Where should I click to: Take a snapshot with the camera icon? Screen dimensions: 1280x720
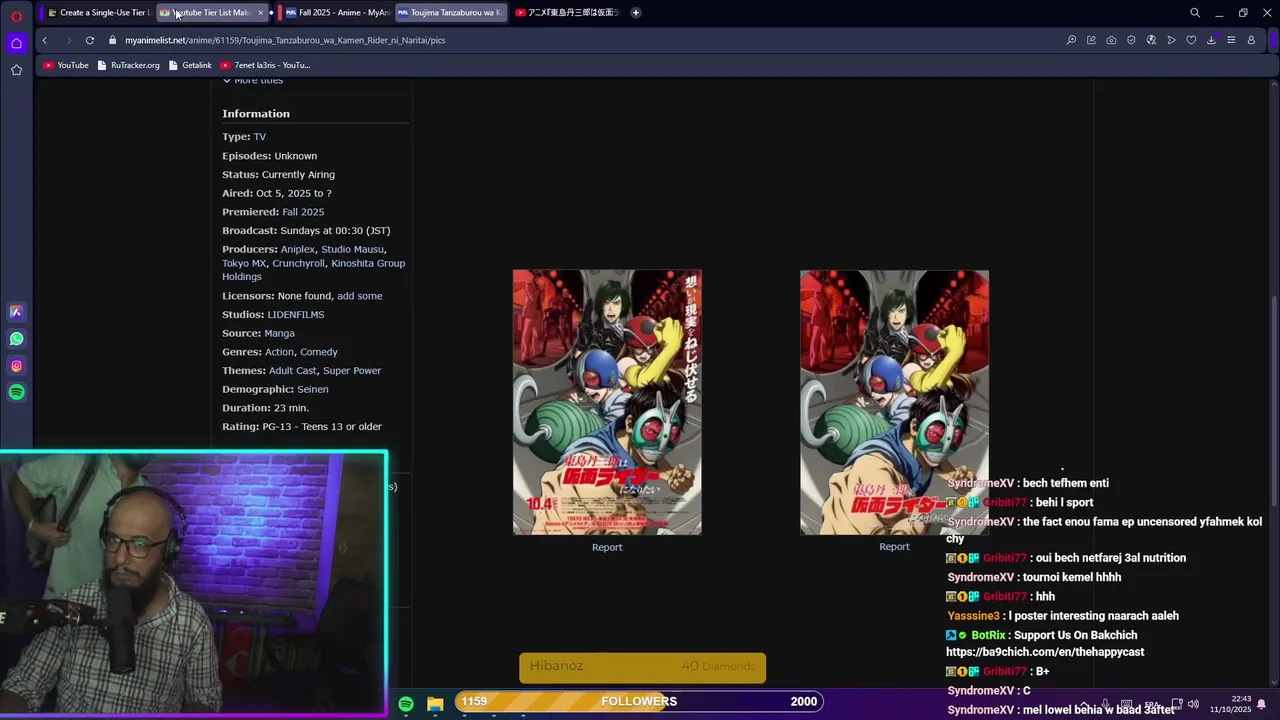(x=1111, y=40)
